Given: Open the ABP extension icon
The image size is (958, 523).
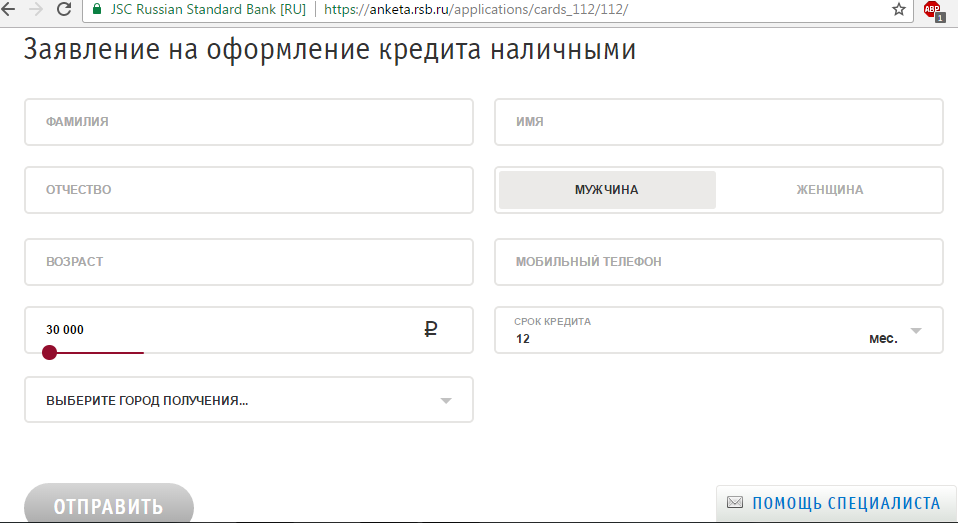Looking at the screenshot, I should [934, 10].
